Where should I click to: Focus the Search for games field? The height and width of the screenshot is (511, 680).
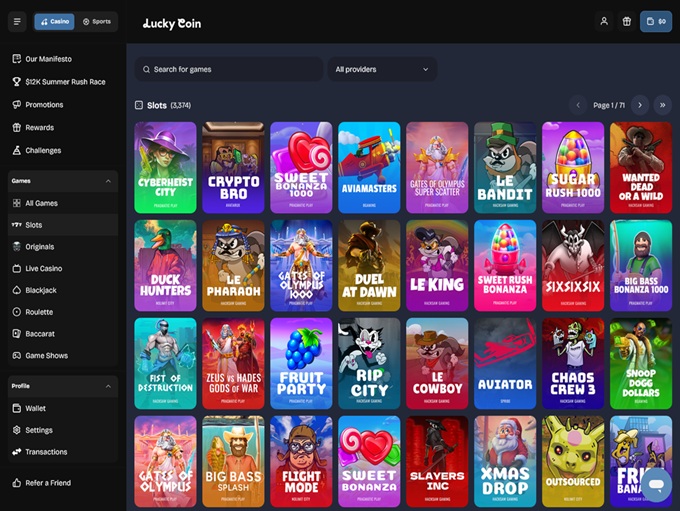[229, 69]
